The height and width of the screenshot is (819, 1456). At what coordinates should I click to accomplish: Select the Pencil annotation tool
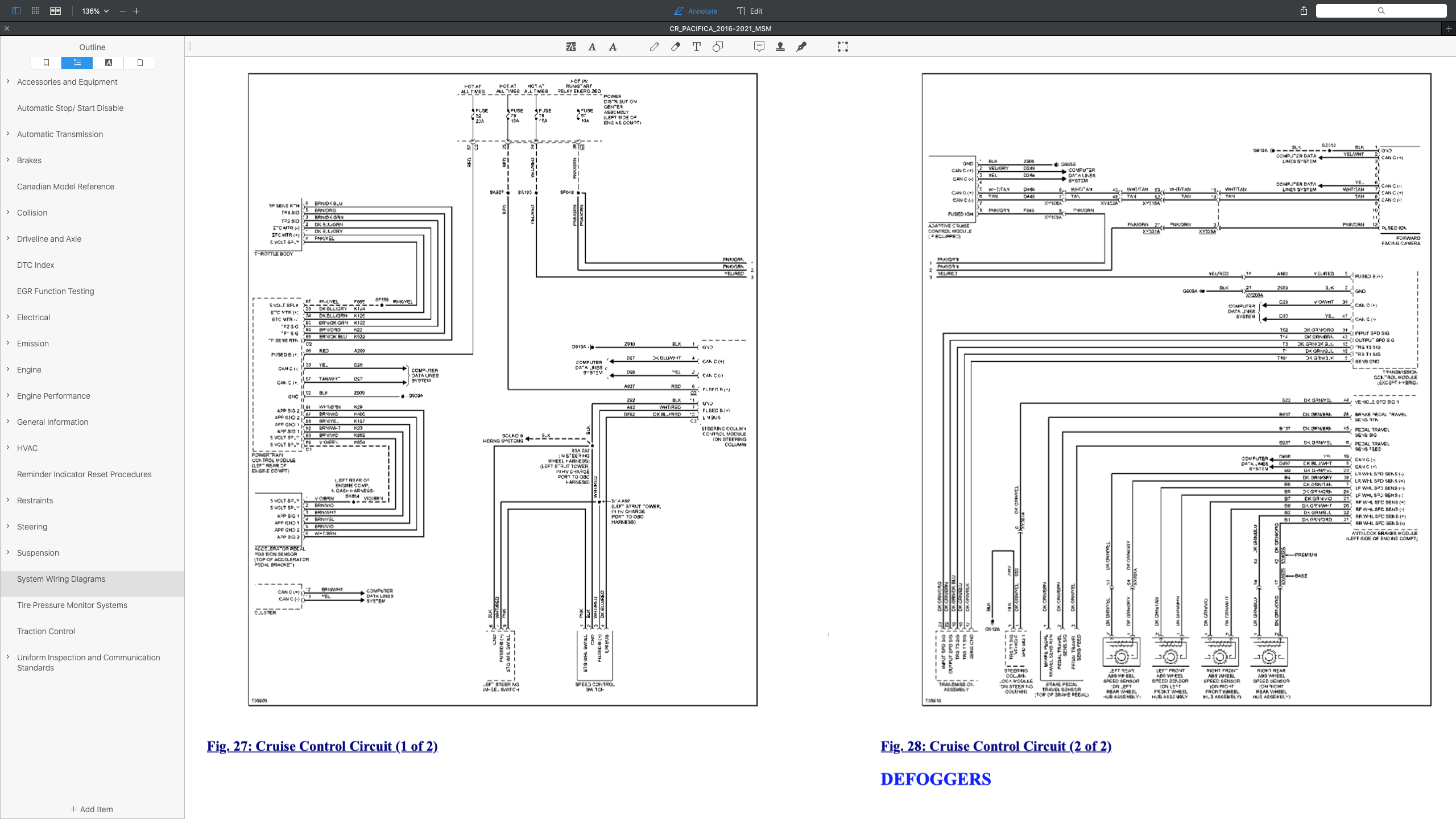coord(655,47)
